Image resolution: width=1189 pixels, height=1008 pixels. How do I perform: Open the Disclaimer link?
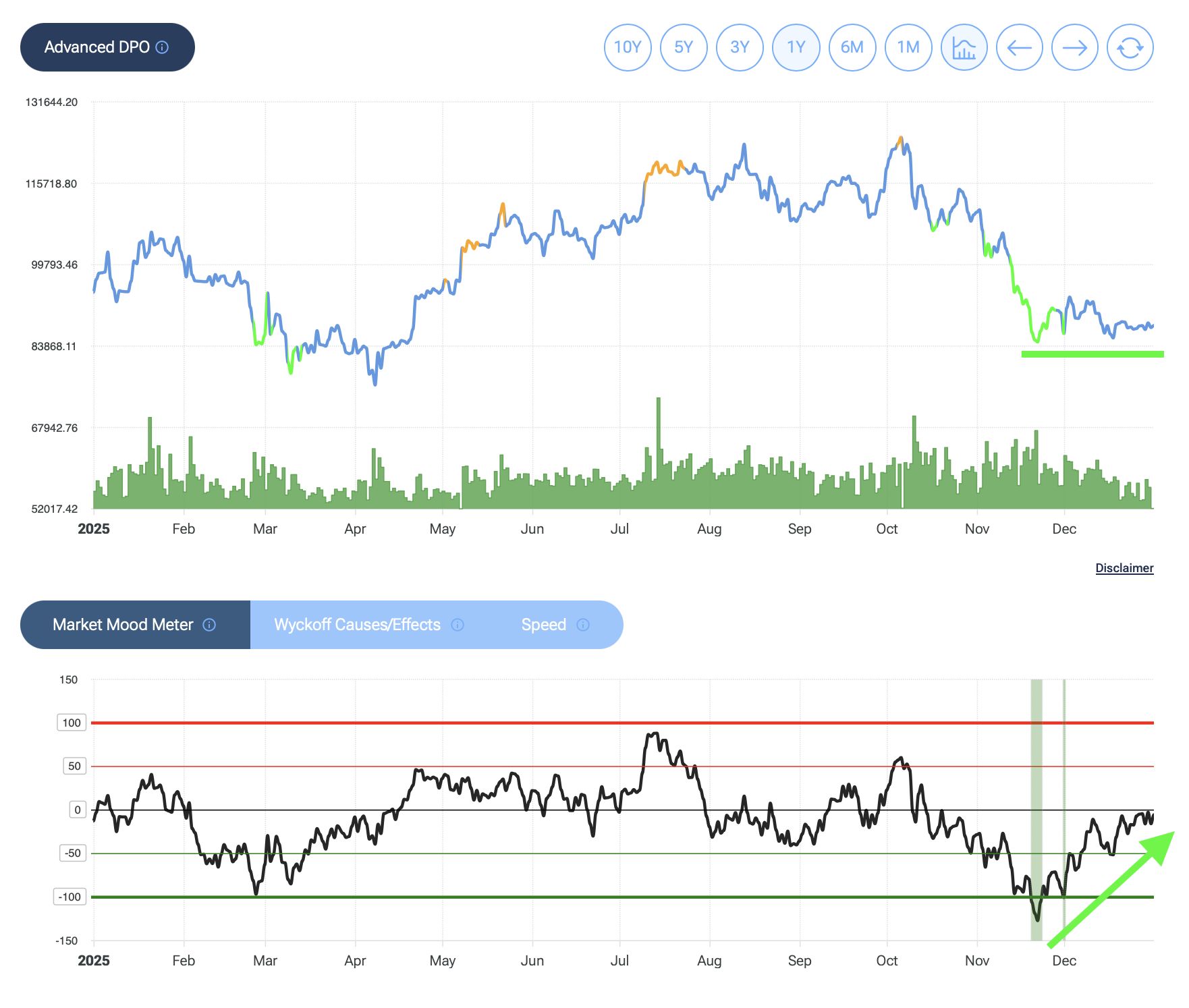click(x=1124, y=568)
